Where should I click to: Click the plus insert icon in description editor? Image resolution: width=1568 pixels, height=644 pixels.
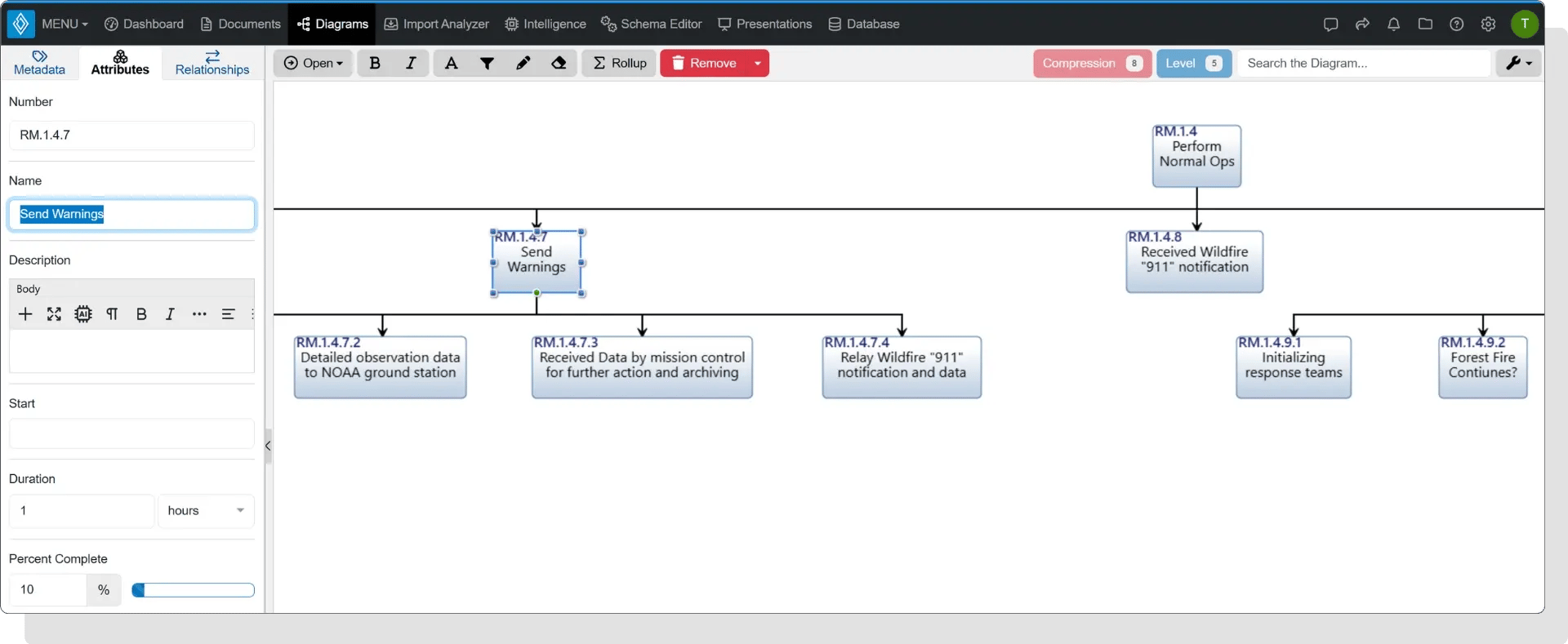tap(25, 314)
